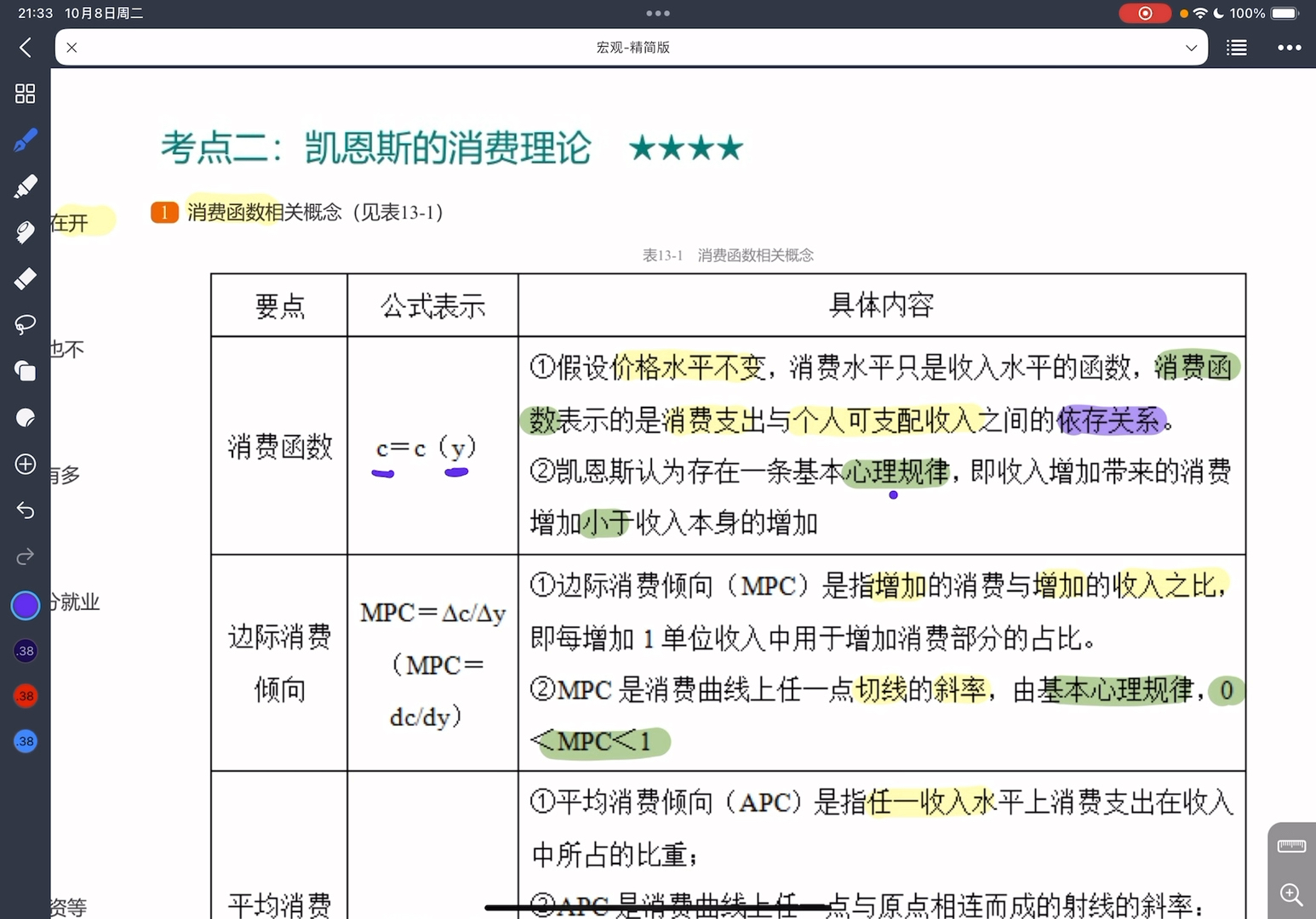The height and width of the screenshot is (919, 1316).
Task: Open the thumbnail grid view
Action: coord(26,94)
